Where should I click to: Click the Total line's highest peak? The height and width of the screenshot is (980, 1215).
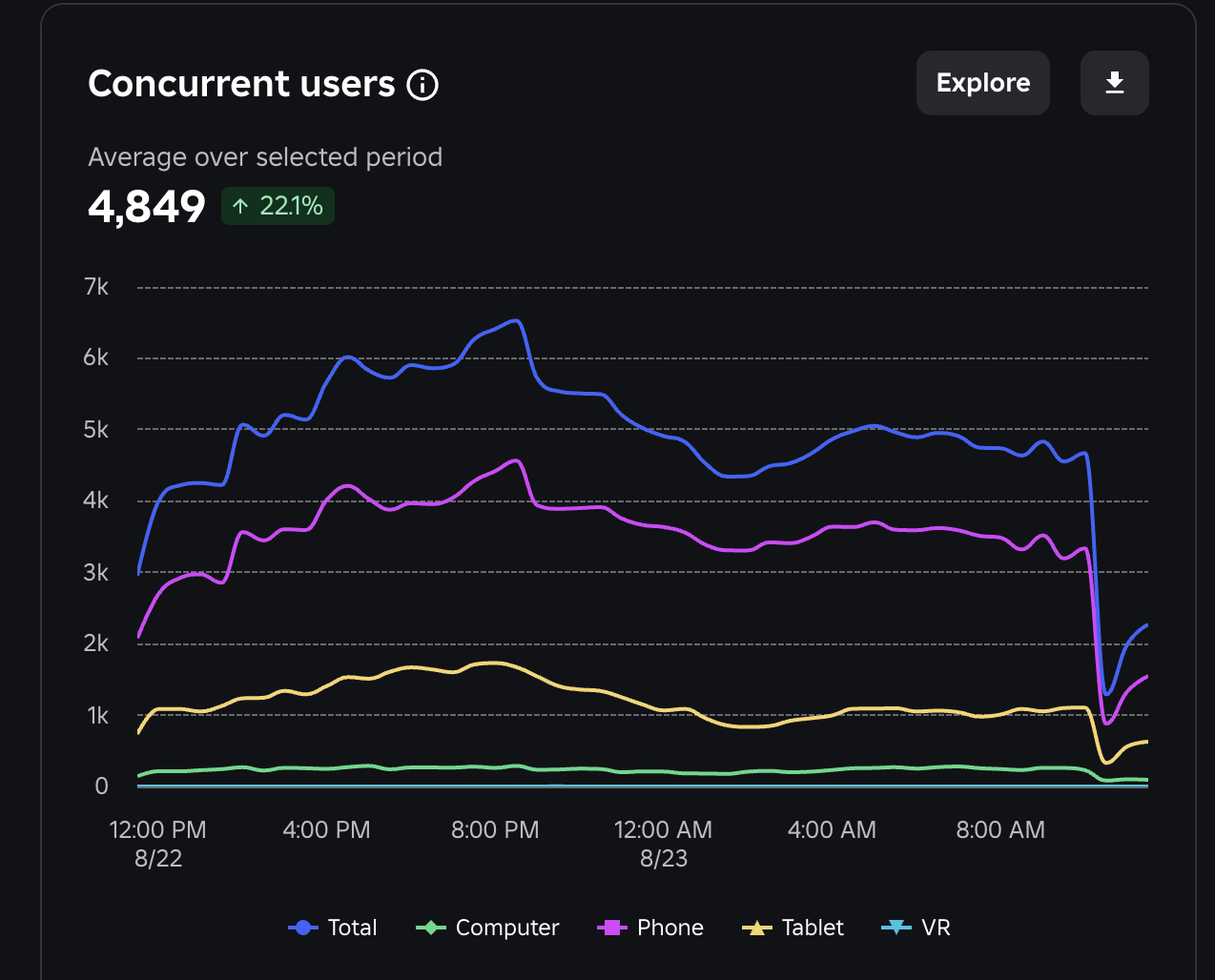516,321
